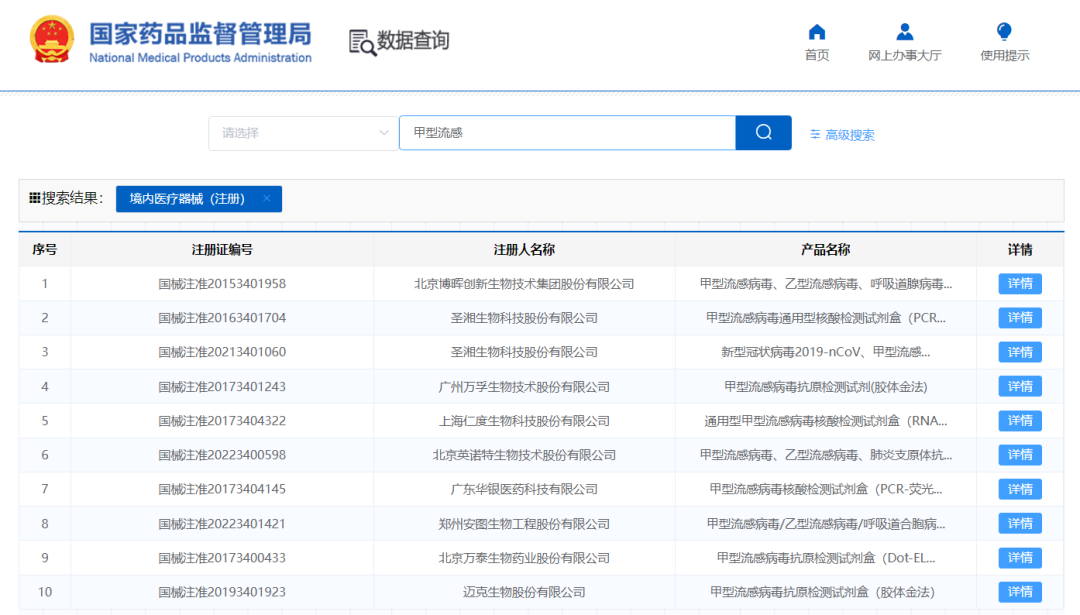Open 详情 for 迈克生物股份有限公司
Viewport: 1080px width, 615px height.
(1019, 592)
